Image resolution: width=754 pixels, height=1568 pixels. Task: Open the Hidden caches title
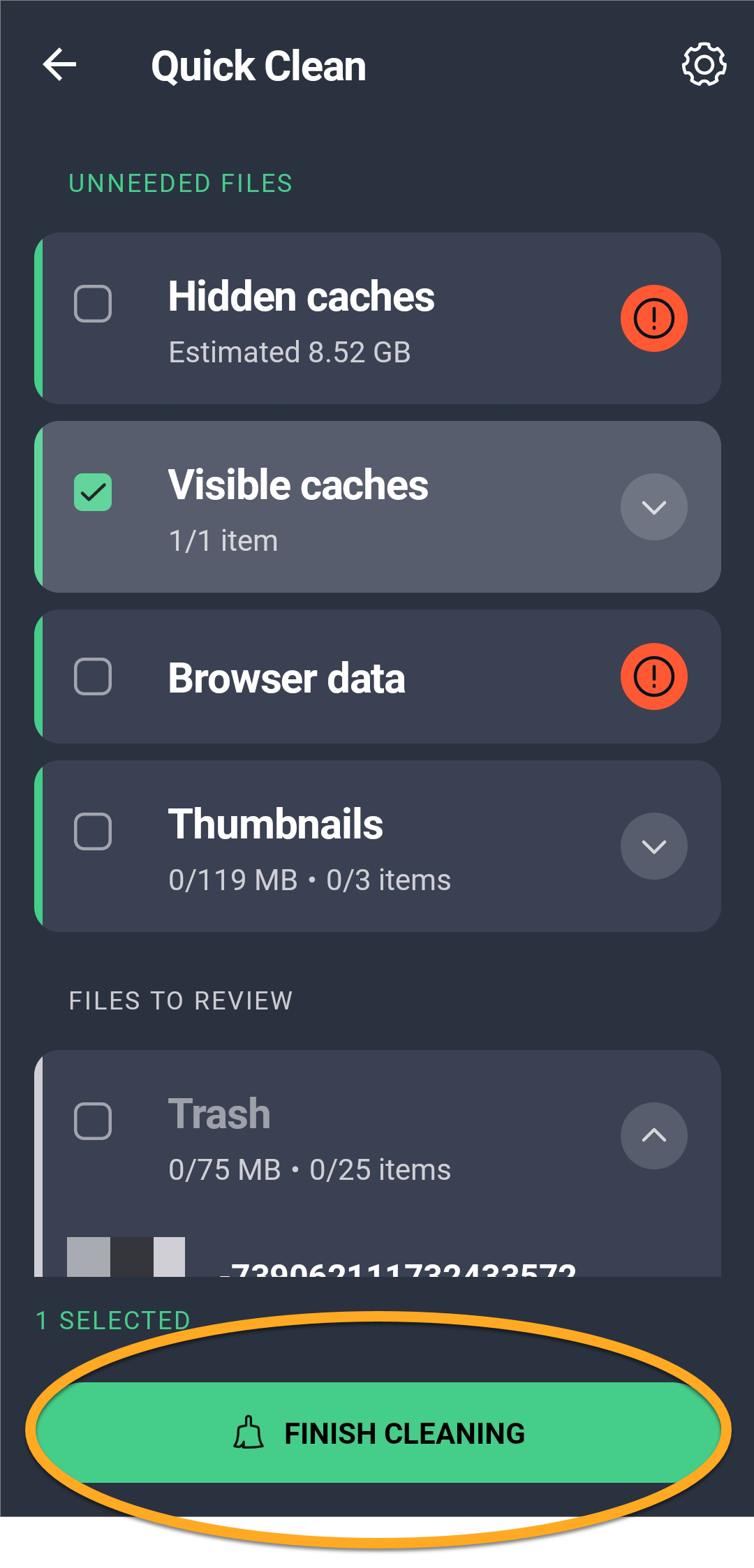point(301,297)
